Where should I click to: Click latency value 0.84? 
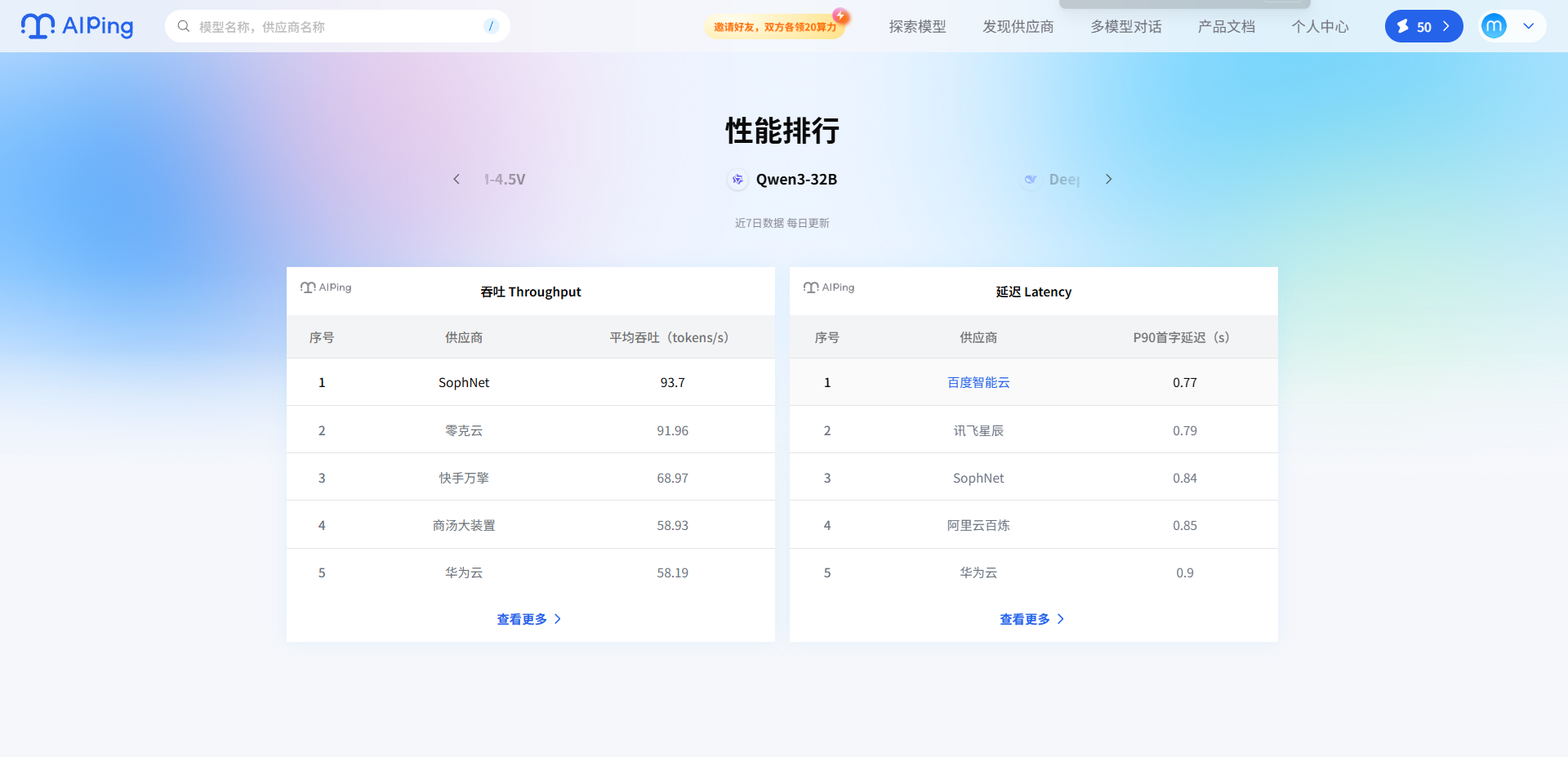tap(1185, 478)
